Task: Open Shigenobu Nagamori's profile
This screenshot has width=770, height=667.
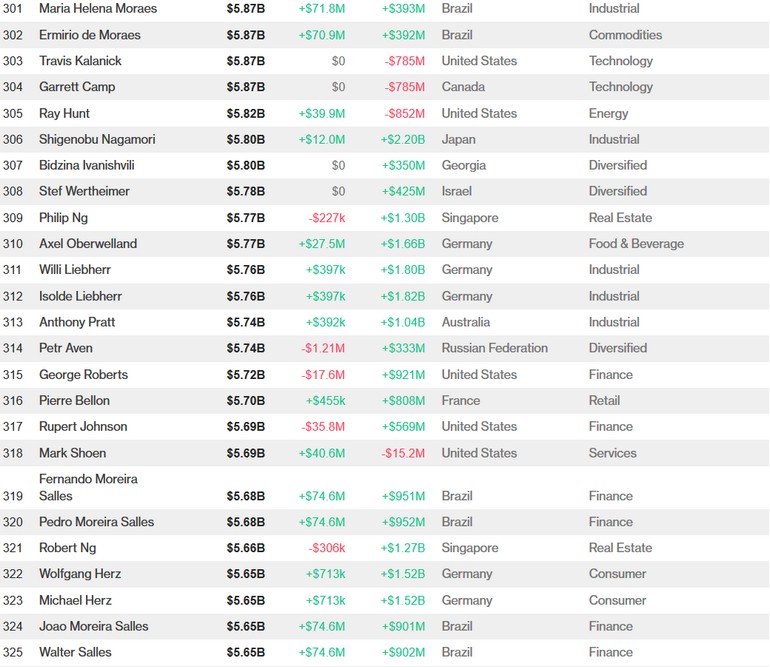Action: [x=97, y=139]
